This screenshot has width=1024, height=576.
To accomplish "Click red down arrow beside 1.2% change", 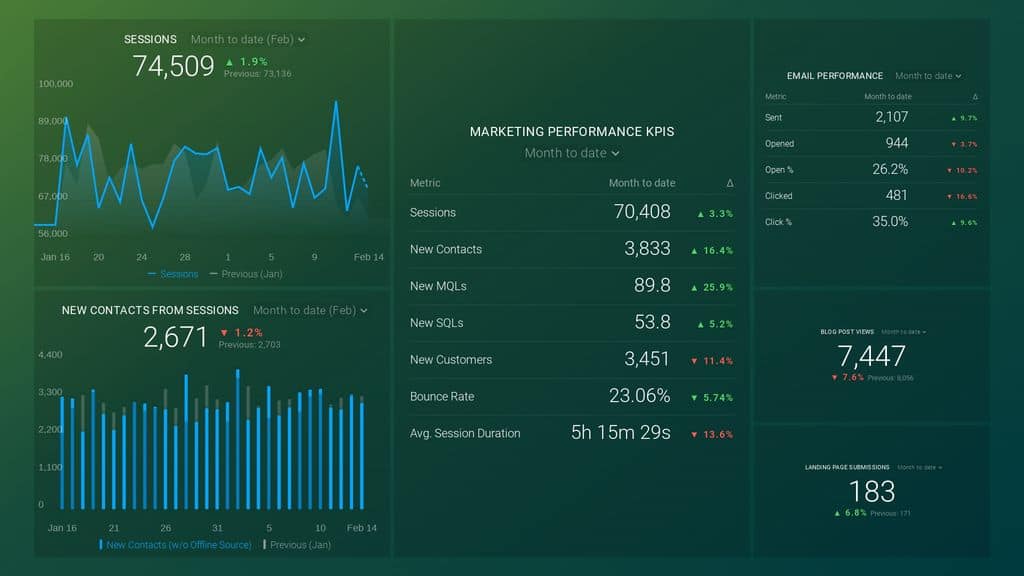I will coord(224,332).
